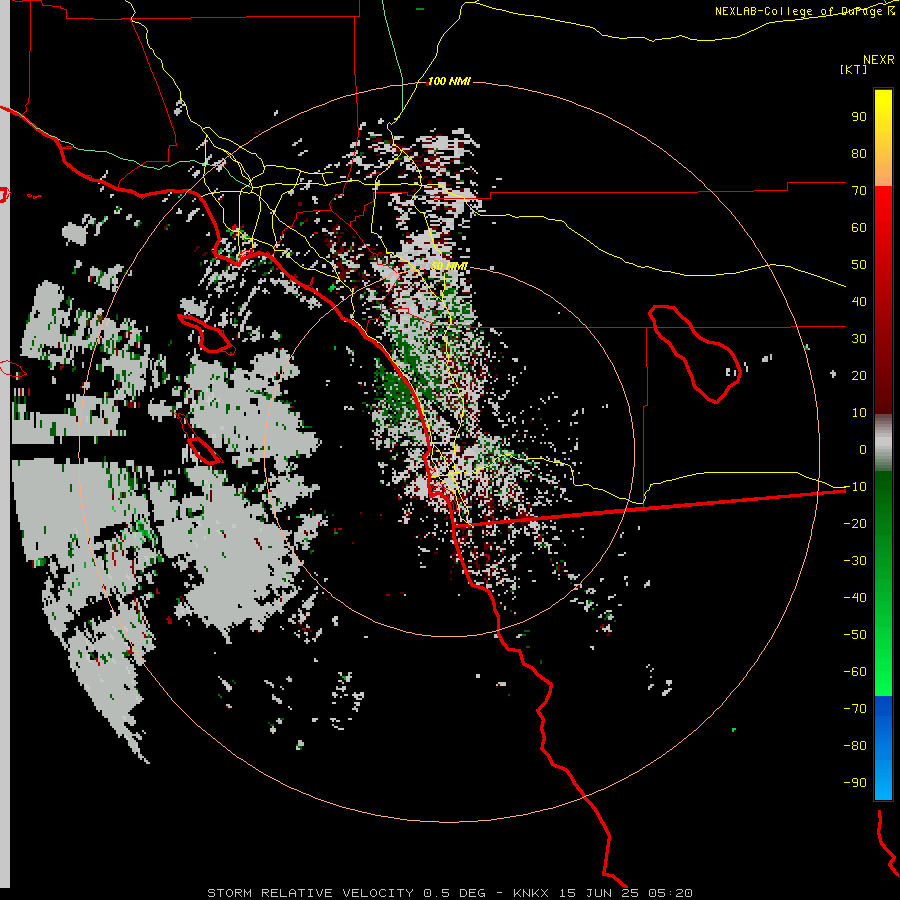Image resolution: width=900 pixels, height=900 pixels.
Task: Select the -70 value on the velocity scale
Action: (855, 709)
